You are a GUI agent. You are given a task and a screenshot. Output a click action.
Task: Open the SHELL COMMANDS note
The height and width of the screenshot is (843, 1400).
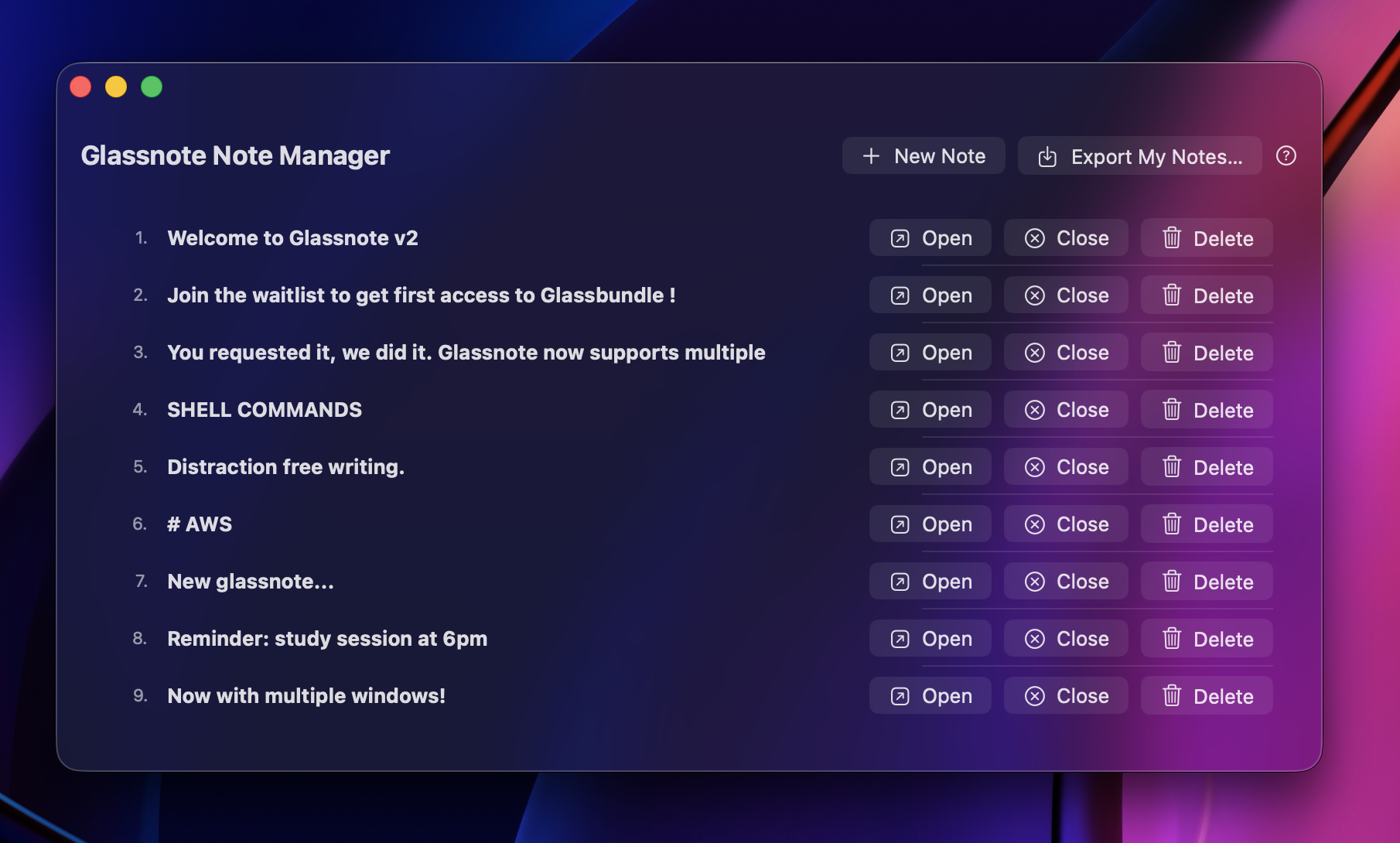click(930, 410)
